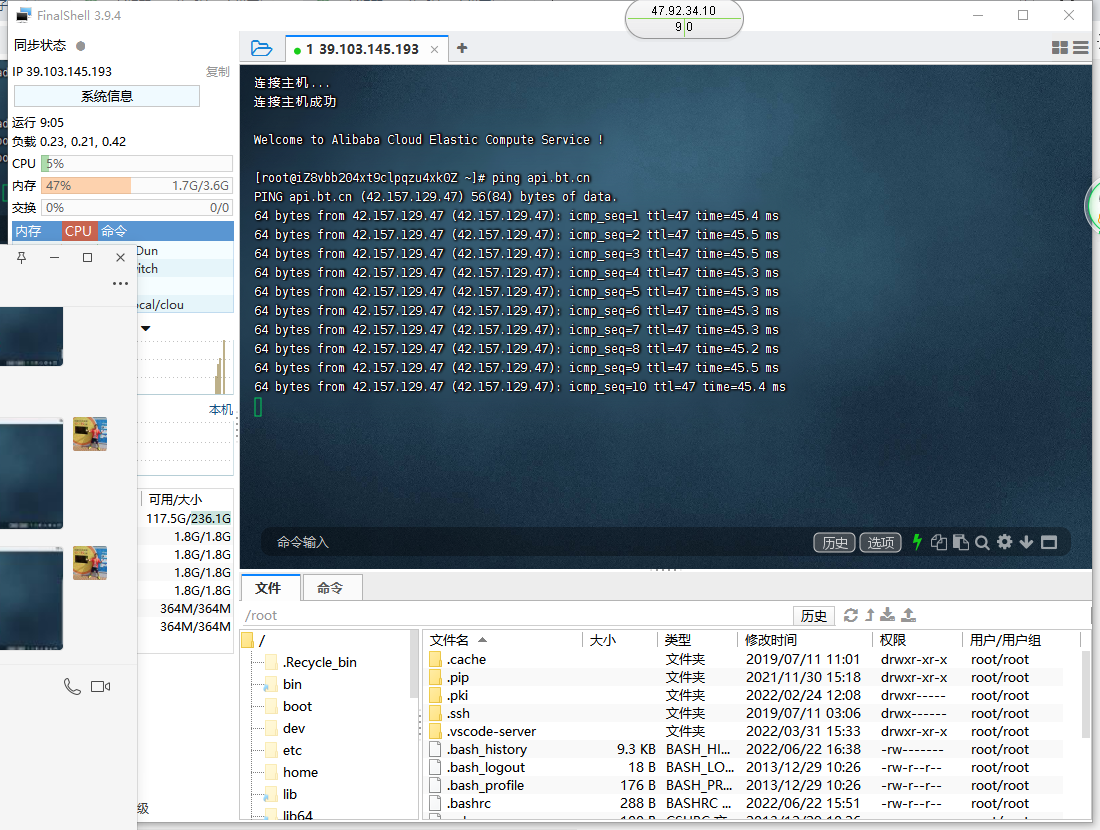Image resolution: width=1100 pixels, height=830 pixels.
Task: Select the .cache folder row
Action: tap(746, 660)
